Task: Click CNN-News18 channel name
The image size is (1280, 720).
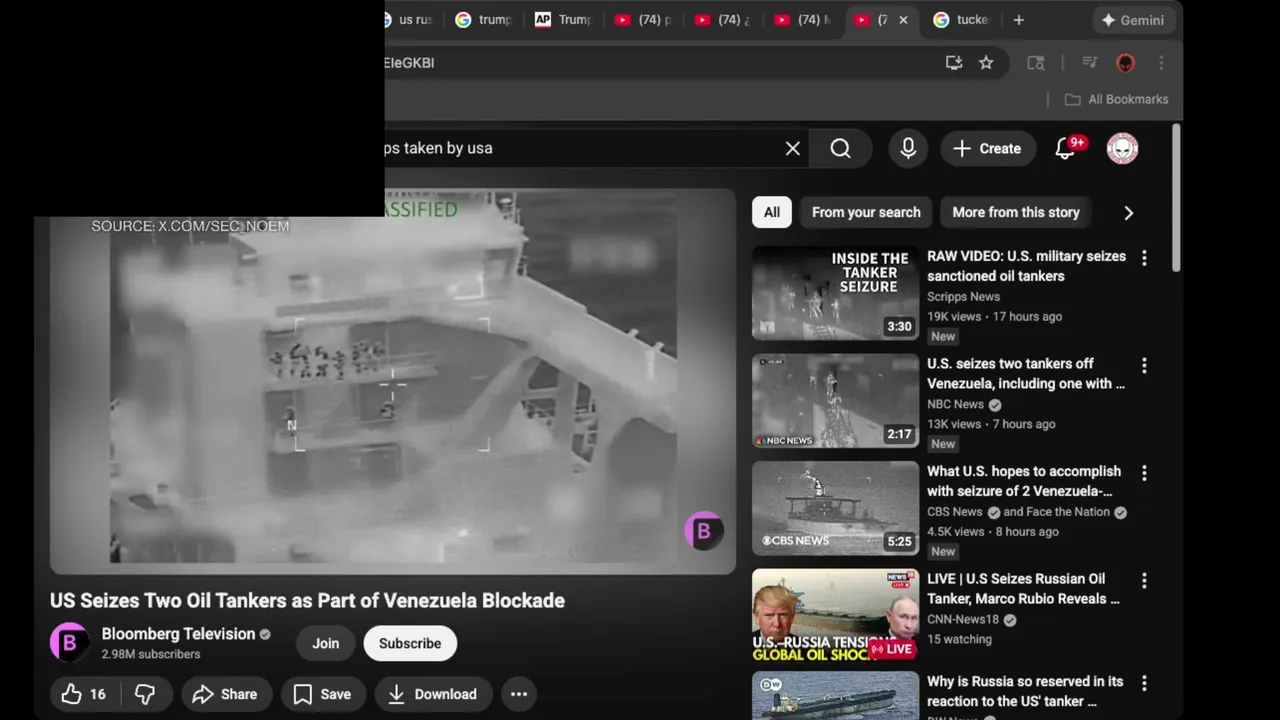Action: [x=965, y=620]
